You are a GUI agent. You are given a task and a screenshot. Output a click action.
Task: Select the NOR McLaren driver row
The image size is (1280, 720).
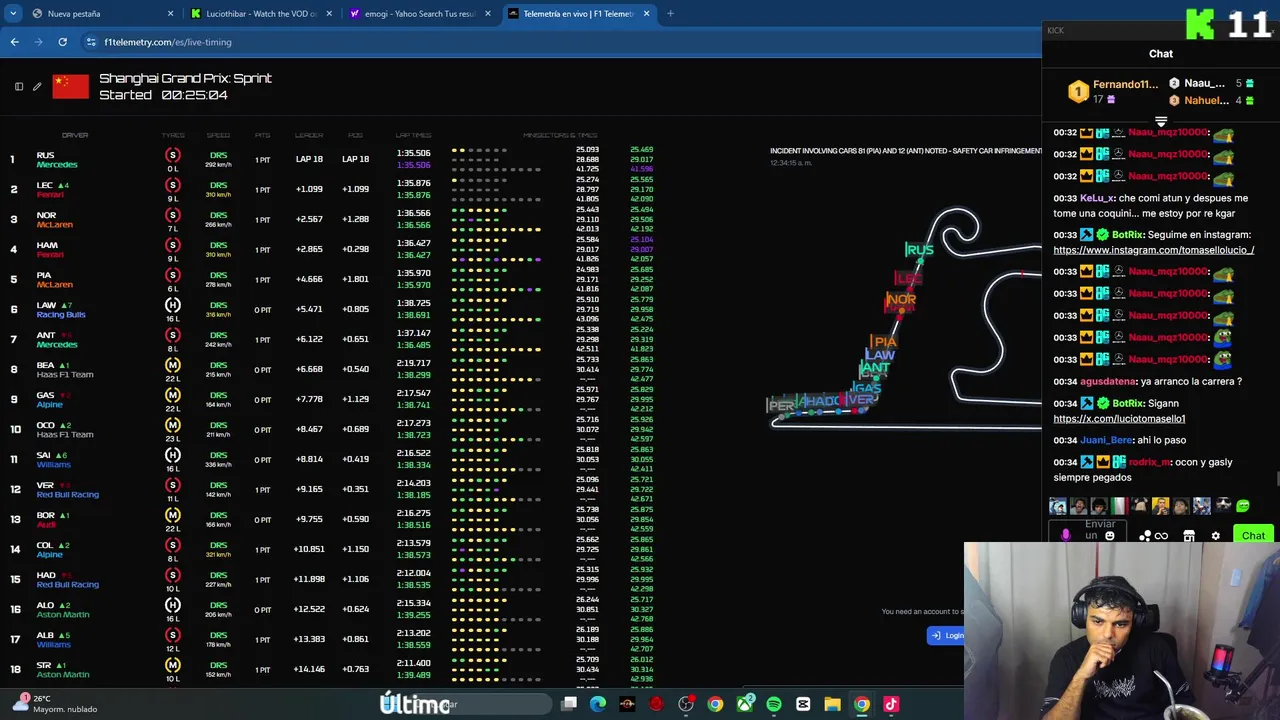[330, 219]
